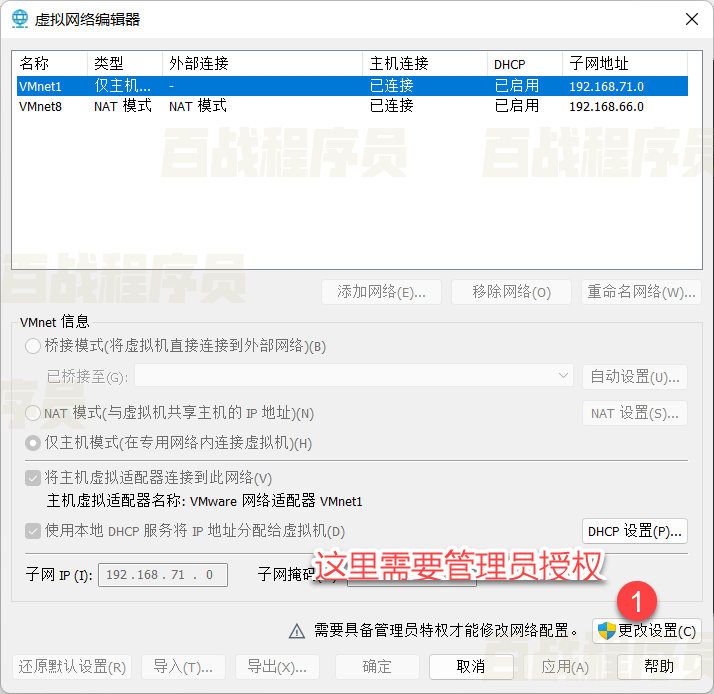This screenshot has height=694, width=714.
Task: Click the 取消 button
Action: pyautogui.click(x=471, y=667)
